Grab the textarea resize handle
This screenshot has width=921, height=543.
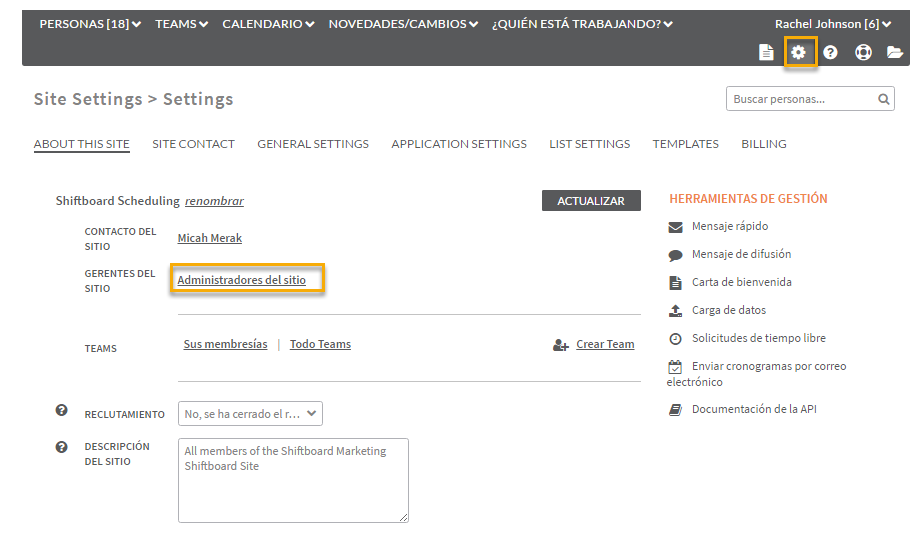[x=404, y=517]
